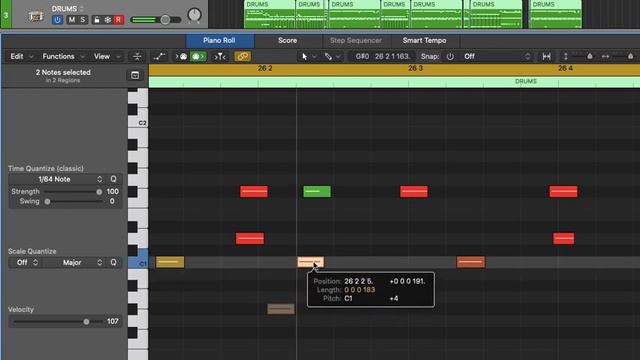Screen dimensions: 640x360
Task: Click the C2 piano key
Action: point(139,121)
